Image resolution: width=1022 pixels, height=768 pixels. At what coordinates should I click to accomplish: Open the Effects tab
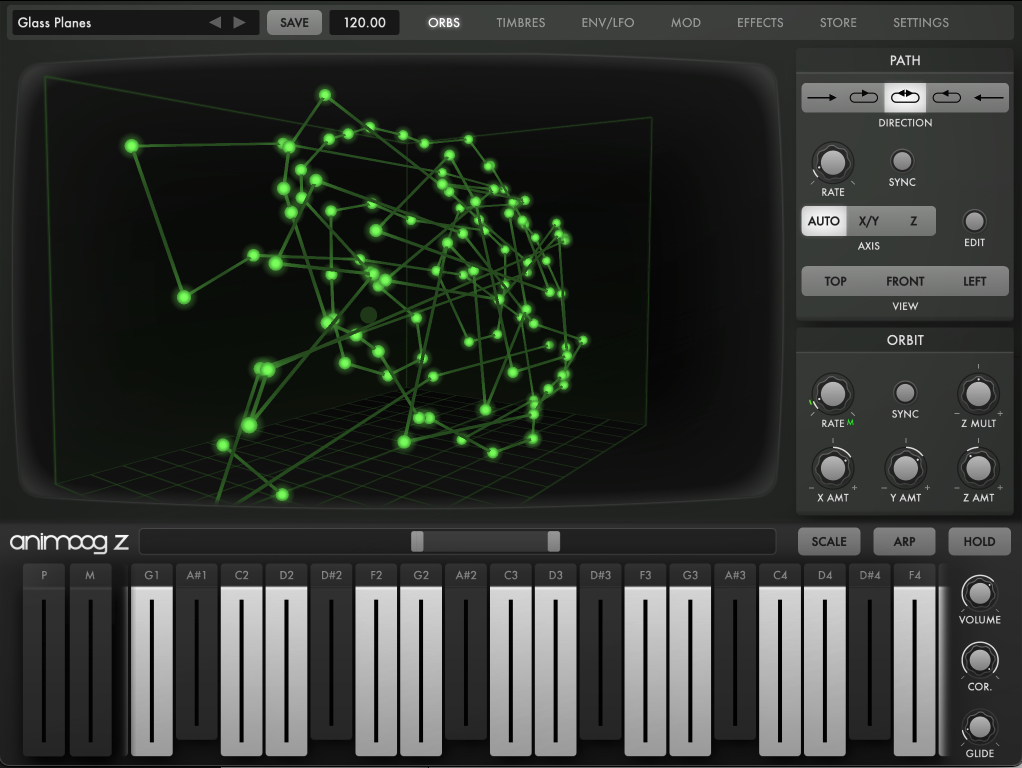[760, 23]
